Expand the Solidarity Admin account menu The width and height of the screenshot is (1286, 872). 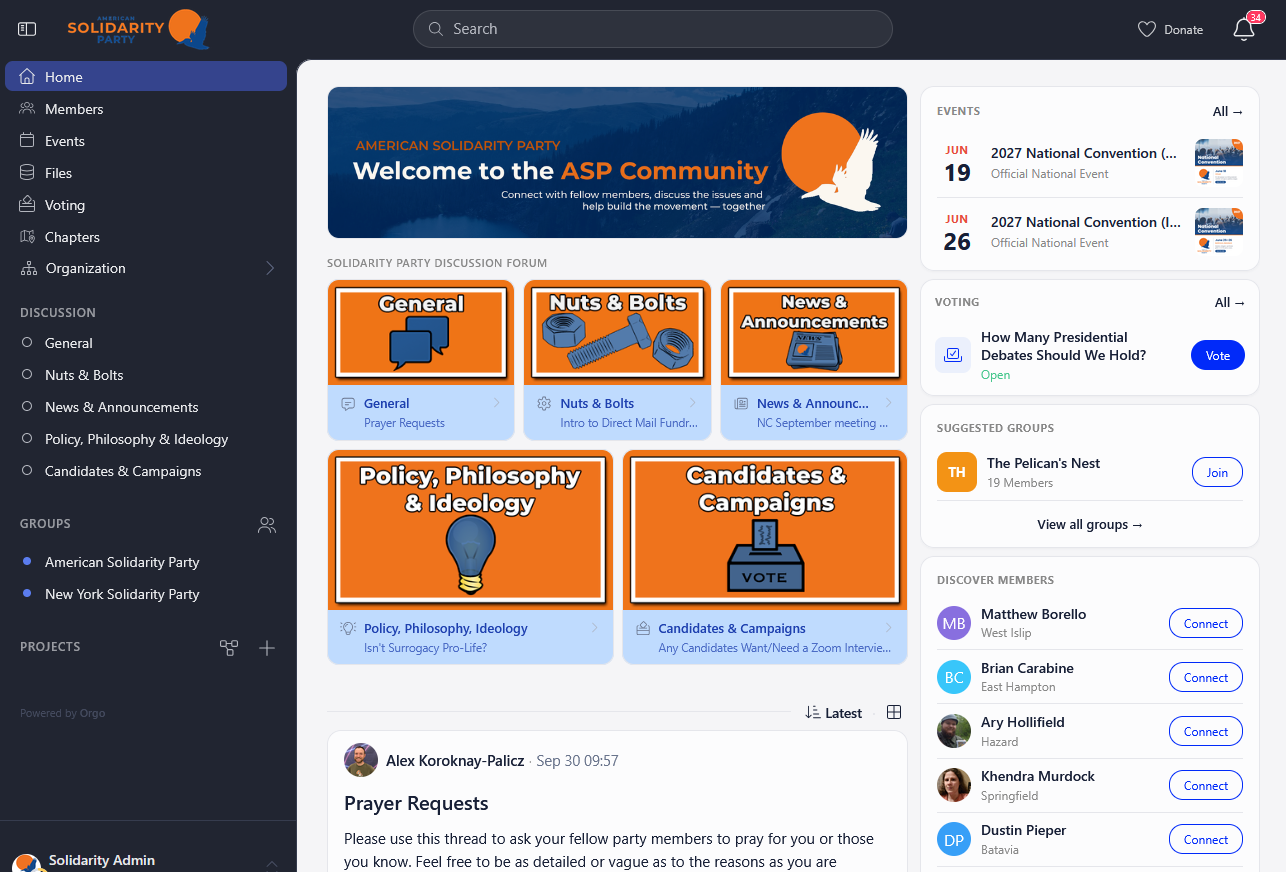pos(271,863)
